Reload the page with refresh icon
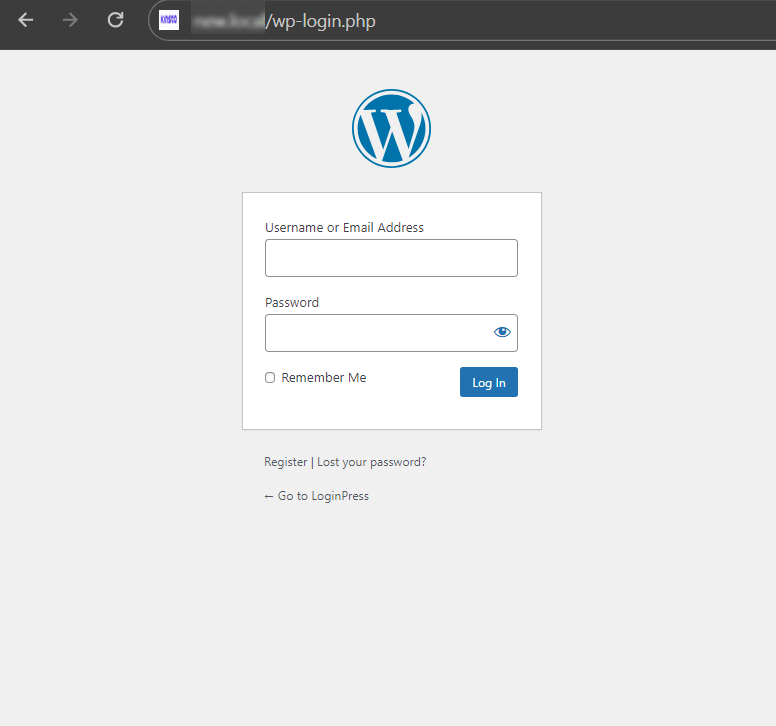776x726 pixels. click(x=115, y=20)
